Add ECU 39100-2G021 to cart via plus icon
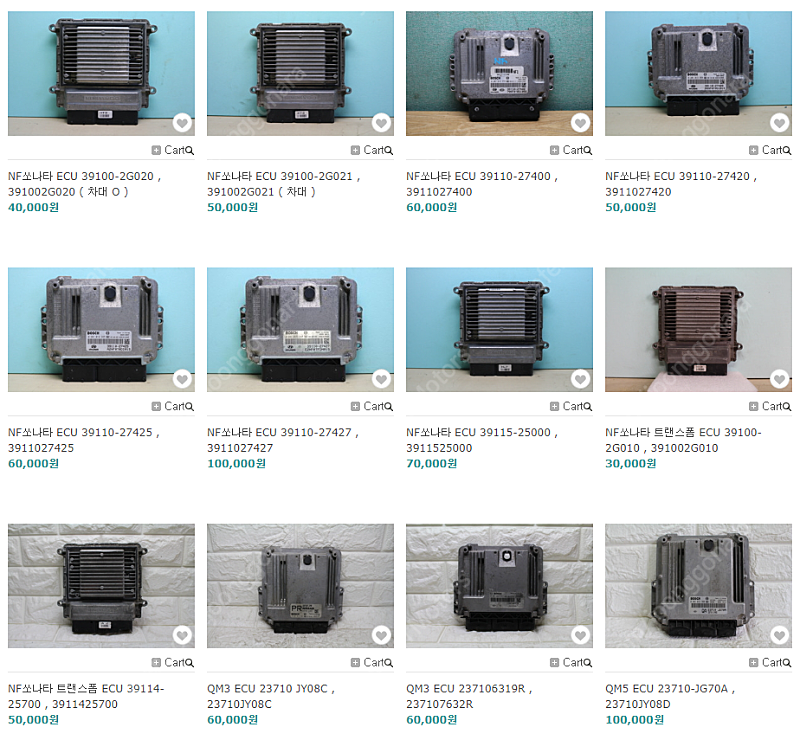800x740 pixels. [355, 150]
